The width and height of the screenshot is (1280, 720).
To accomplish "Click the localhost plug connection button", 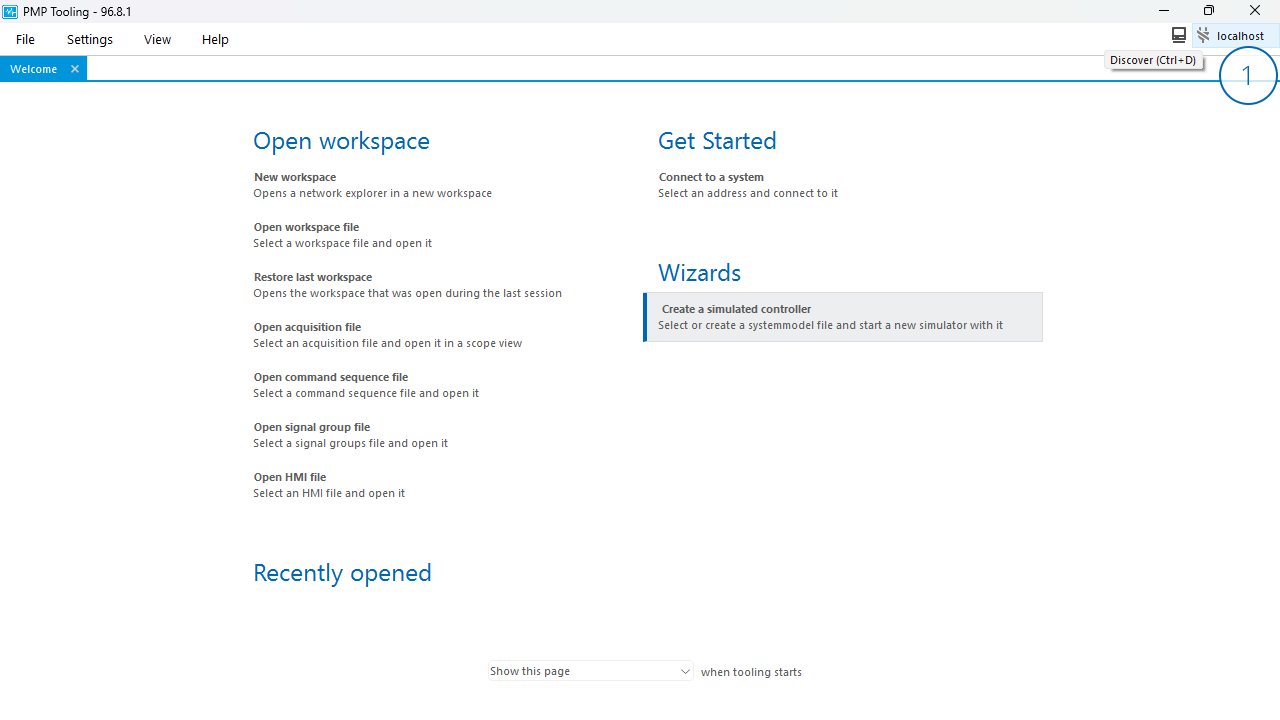I will click(x=1235, y=36).
